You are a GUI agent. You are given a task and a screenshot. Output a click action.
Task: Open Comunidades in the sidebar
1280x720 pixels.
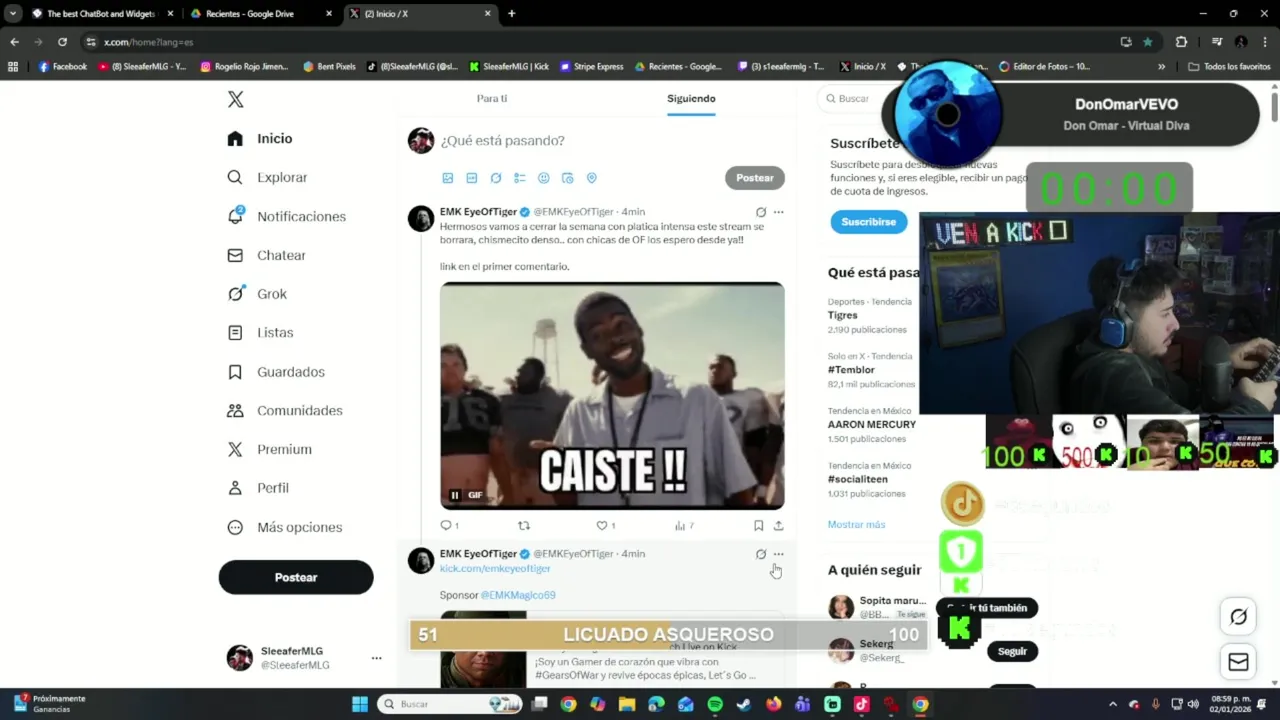pos(285,411)
